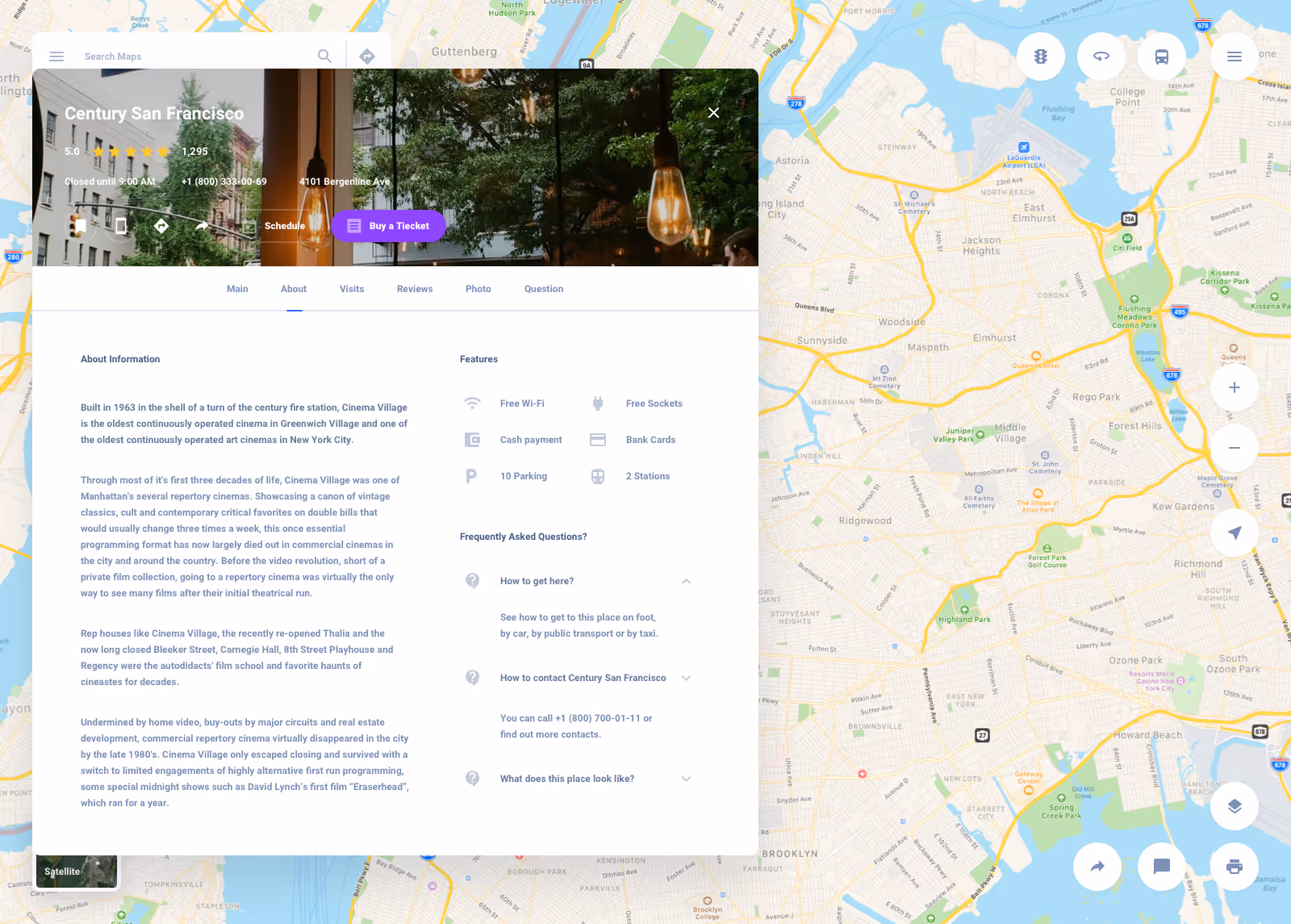Expand 'How to contact Century San Francisco'
This screenshot has height=924, width=1291.
[686, 678]
